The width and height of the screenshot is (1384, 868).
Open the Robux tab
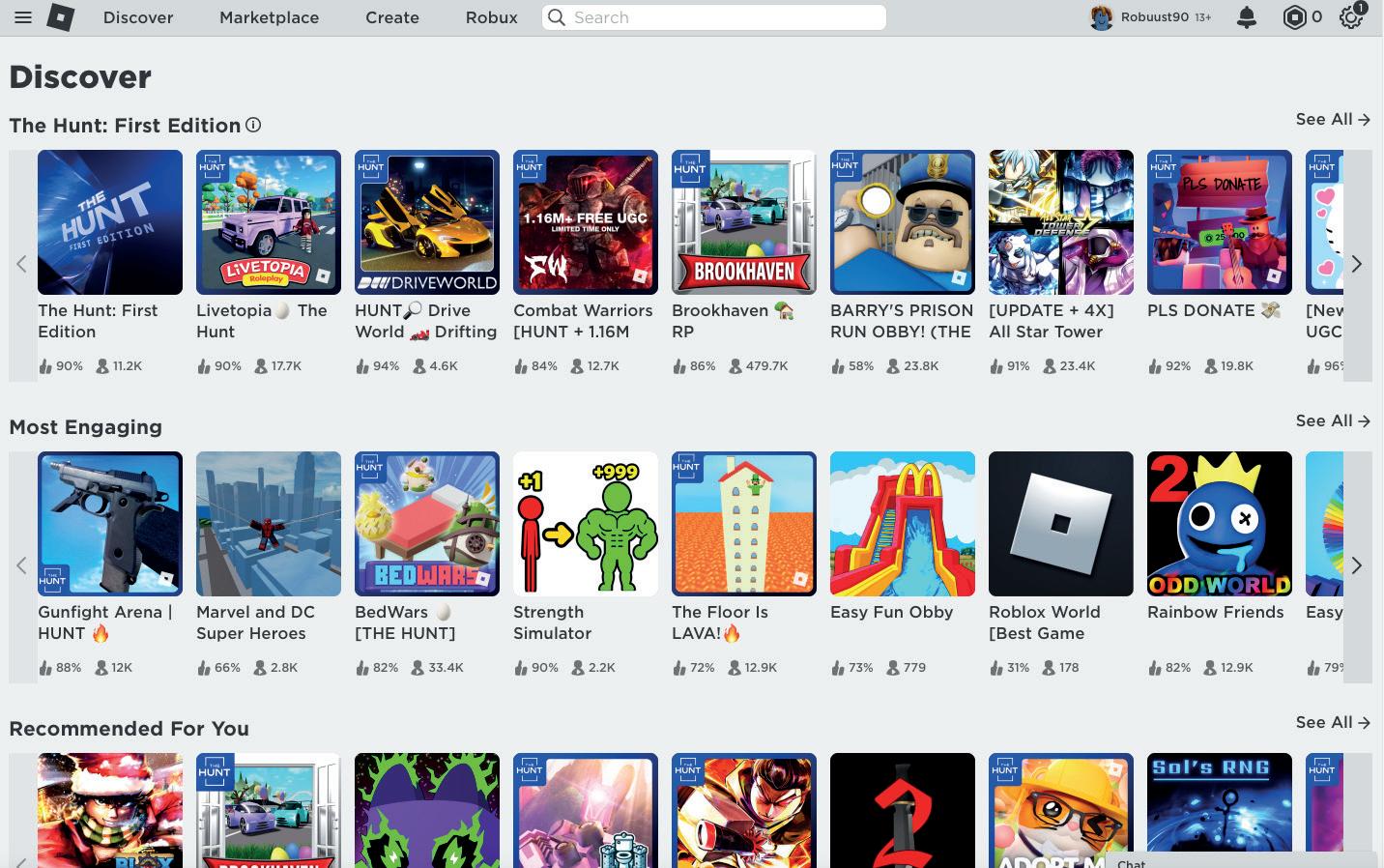(491, 17)
